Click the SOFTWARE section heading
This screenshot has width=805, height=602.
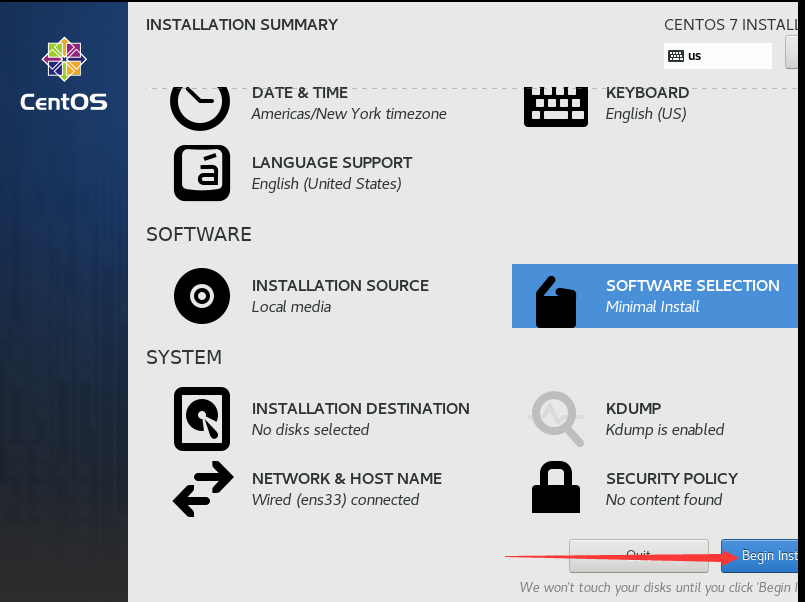coord(199,234)
